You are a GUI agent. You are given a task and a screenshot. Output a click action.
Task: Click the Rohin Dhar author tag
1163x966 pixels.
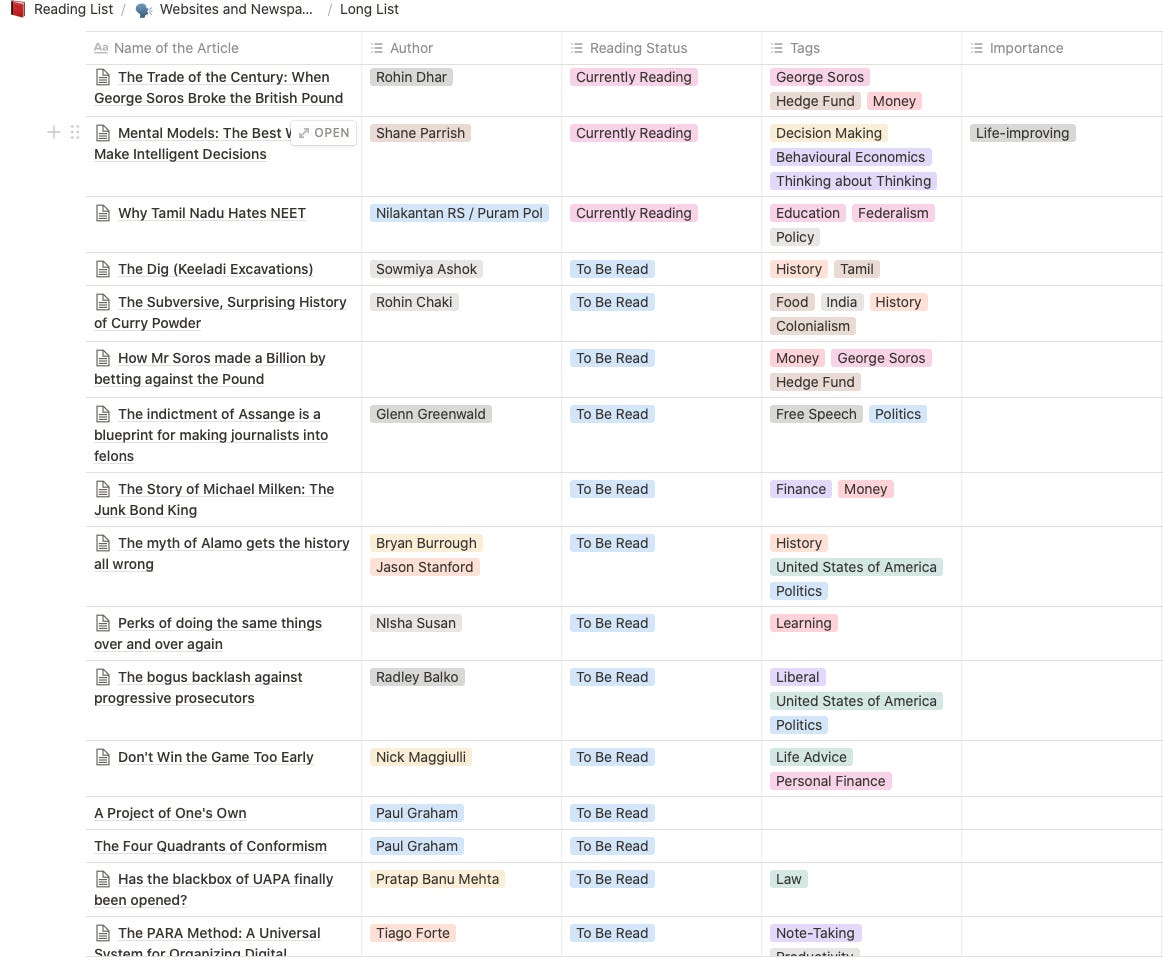pyautogui.click(x=411, y=77)
